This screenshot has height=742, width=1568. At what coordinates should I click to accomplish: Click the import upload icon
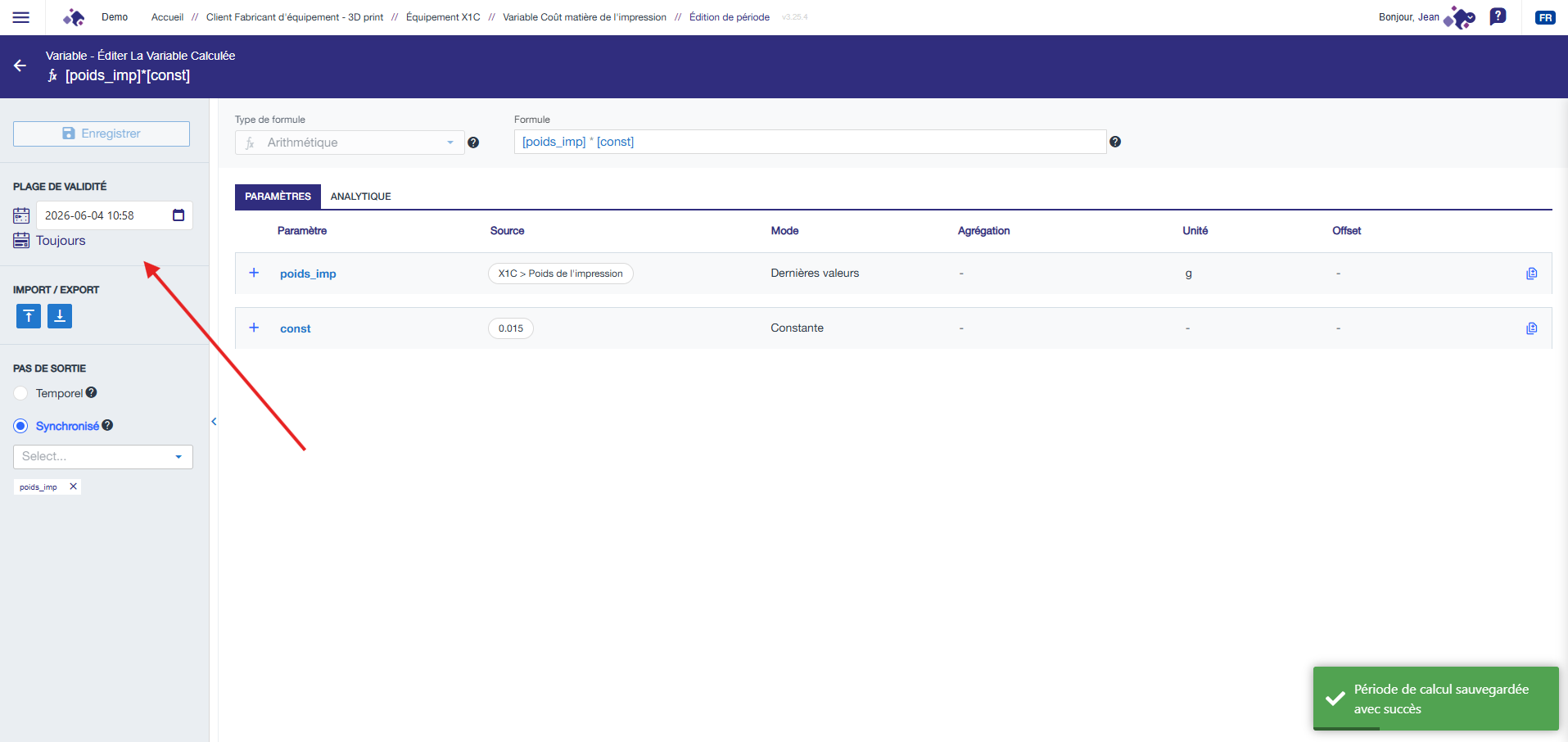coord(29,316)
